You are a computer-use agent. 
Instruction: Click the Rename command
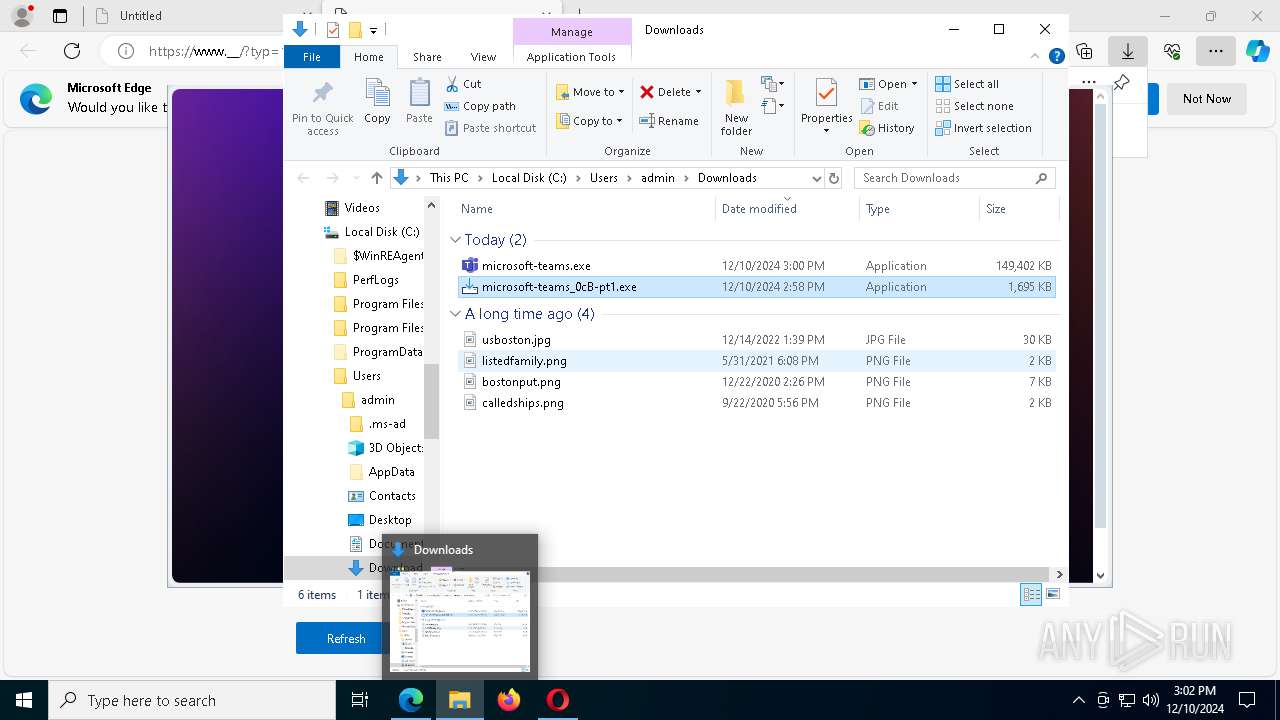pos(669,121)
